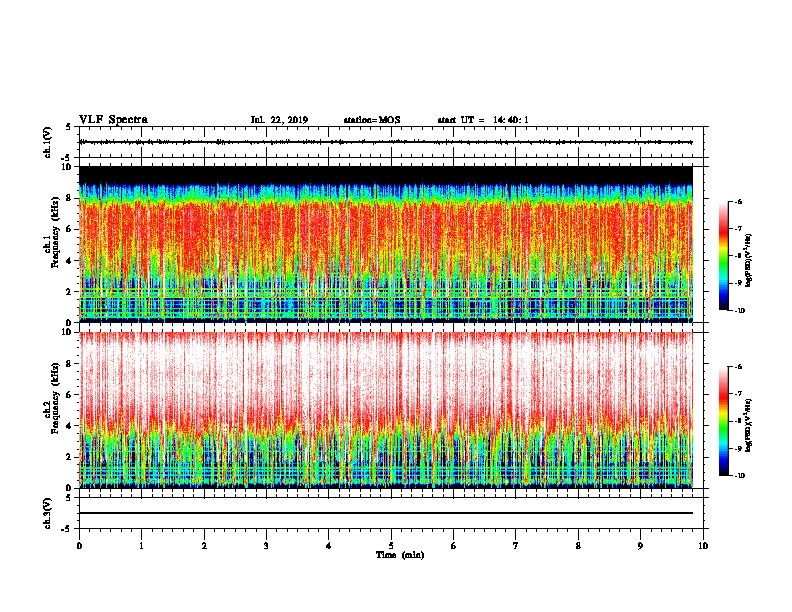Click tick label "9" on the Time axis
The width and height of the screenshot is (792, 612).
coord(640,546)
